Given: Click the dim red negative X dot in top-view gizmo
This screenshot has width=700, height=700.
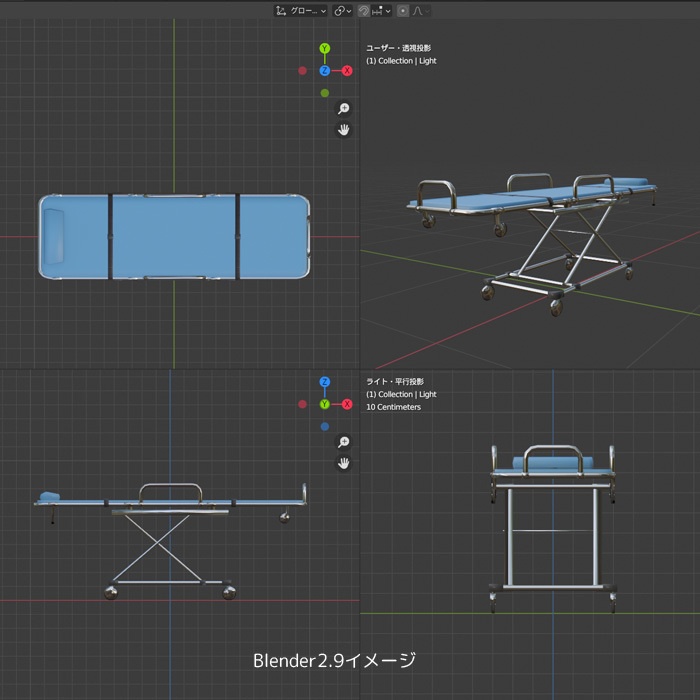Looking at the screenshot, I should pyautogui.click(x=302, y=71).
